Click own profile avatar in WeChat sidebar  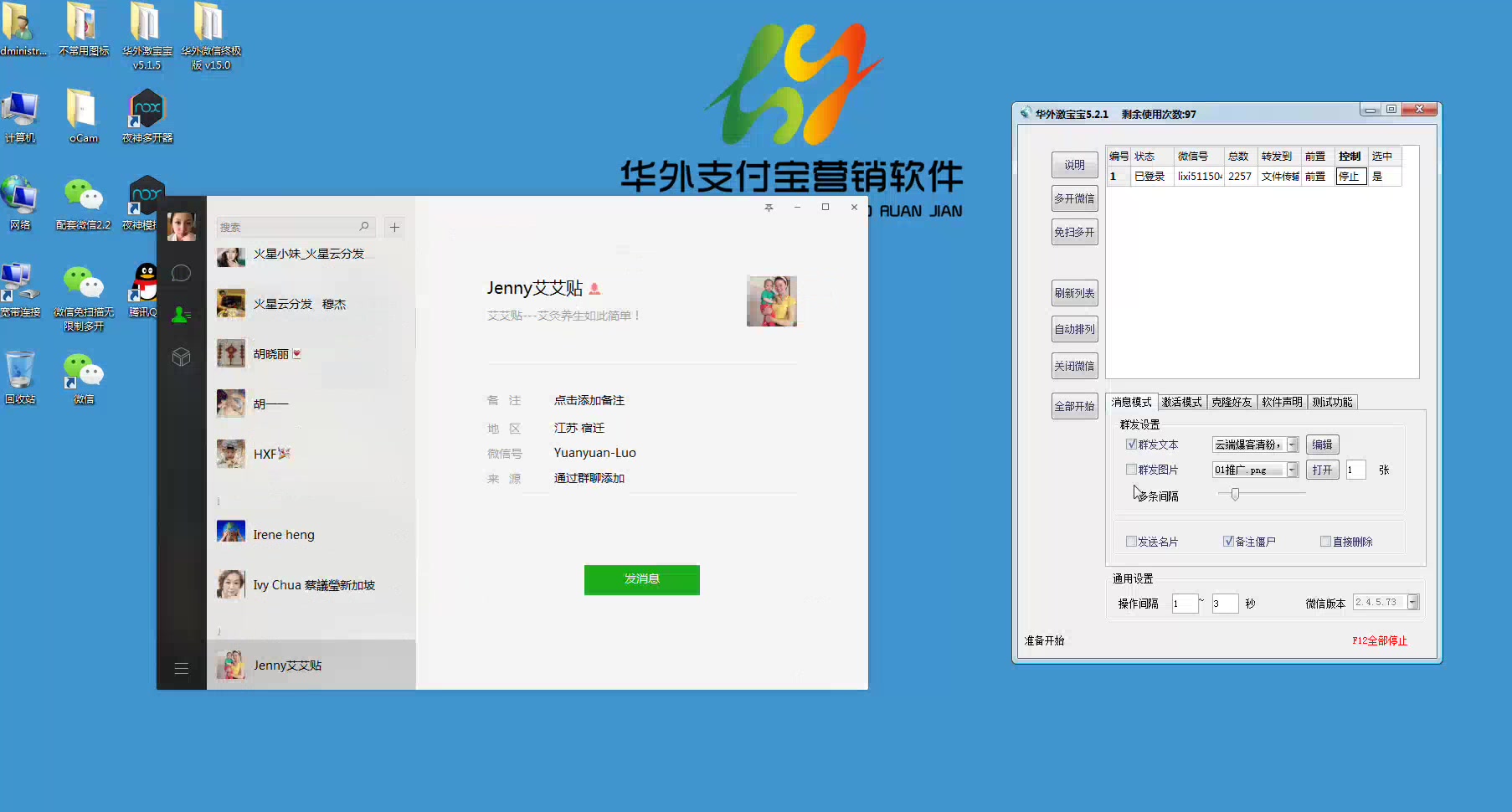click(182, 226)
